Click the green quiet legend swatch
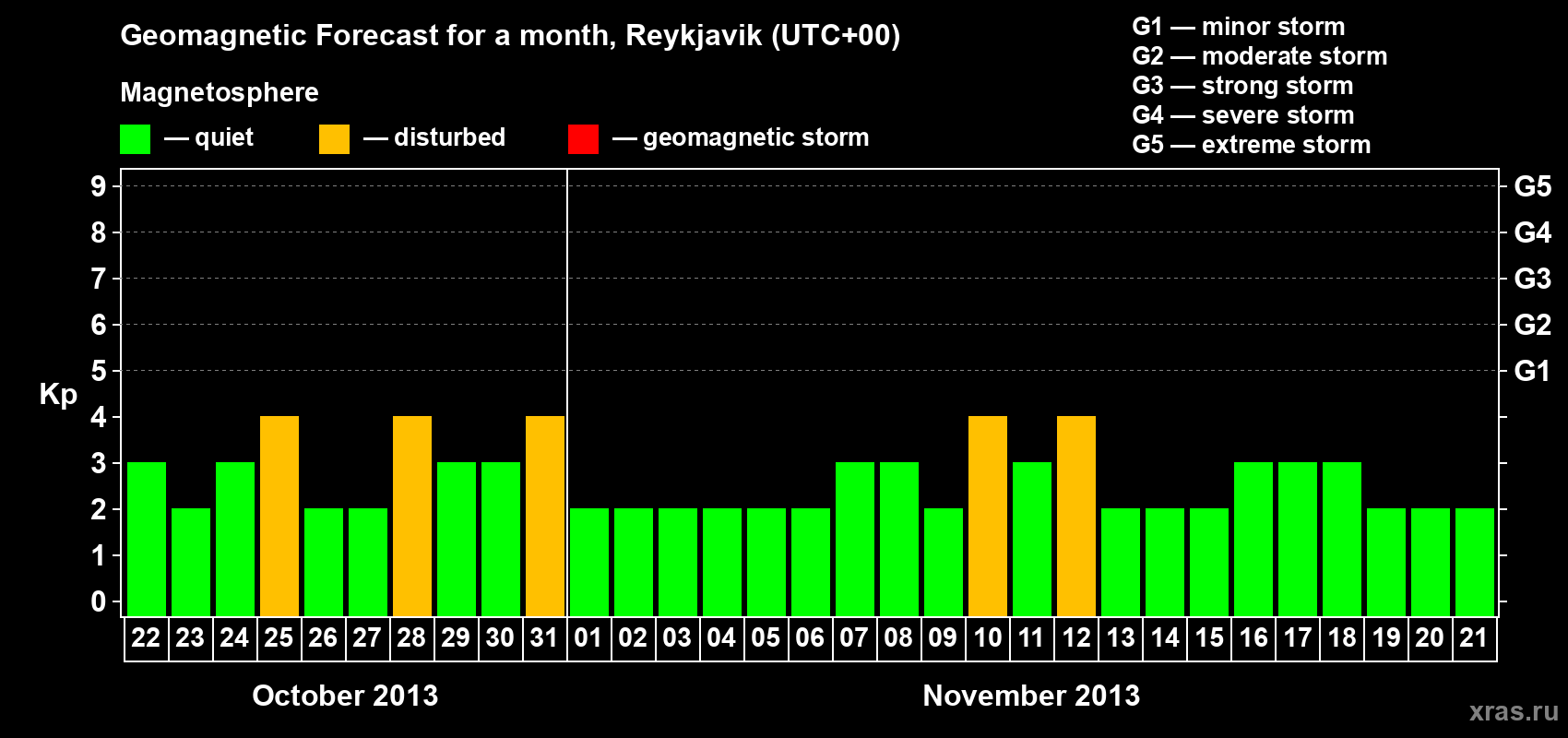Screen dimensions: 1568x738 click(x=135, y=139)
